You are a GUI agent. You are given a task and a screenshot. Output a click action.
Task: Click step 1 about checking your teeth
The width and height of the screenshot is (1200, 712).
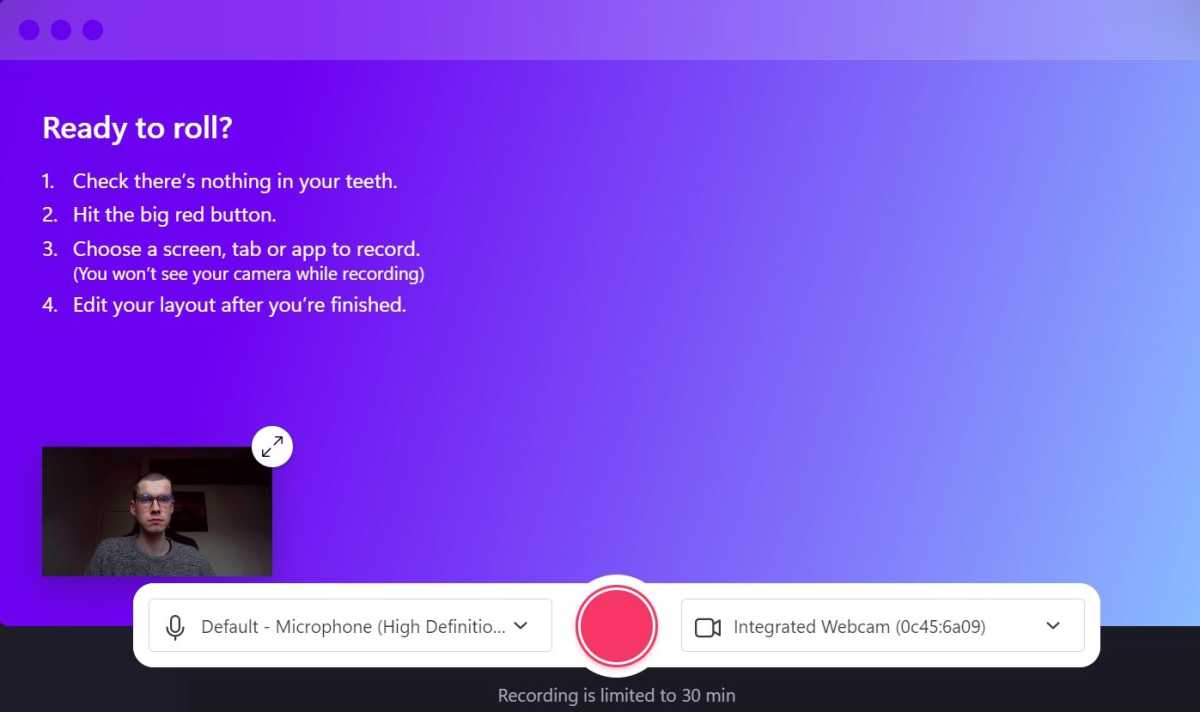(235, 182)
